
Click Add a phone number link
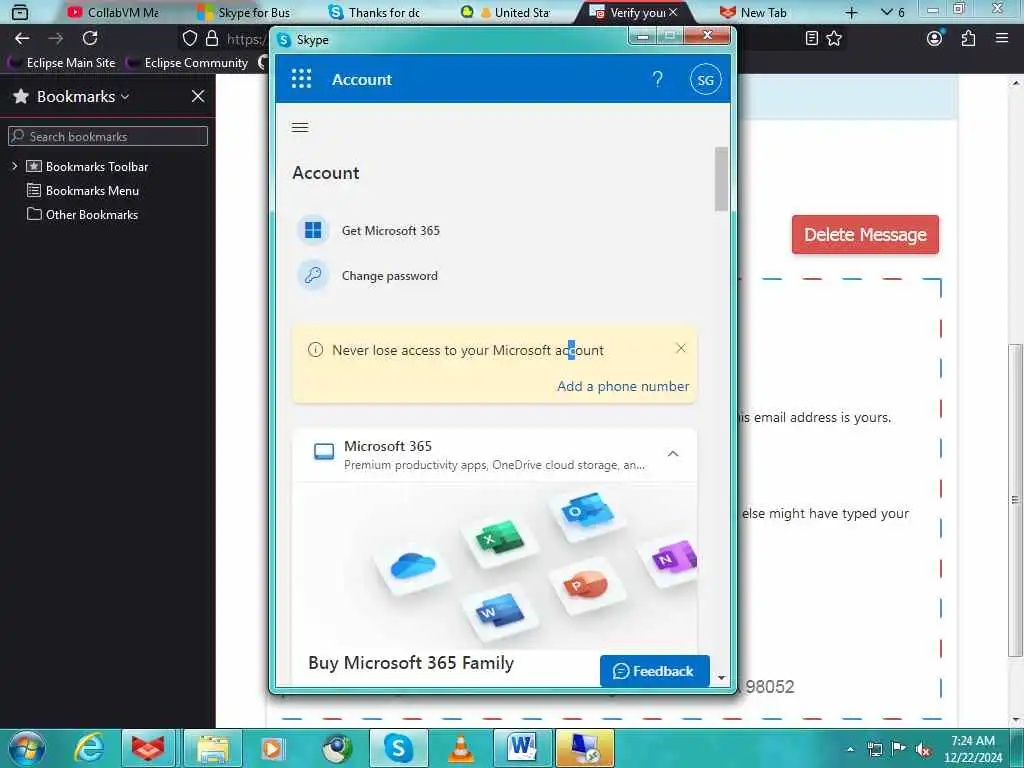click(x=623, y=386)
